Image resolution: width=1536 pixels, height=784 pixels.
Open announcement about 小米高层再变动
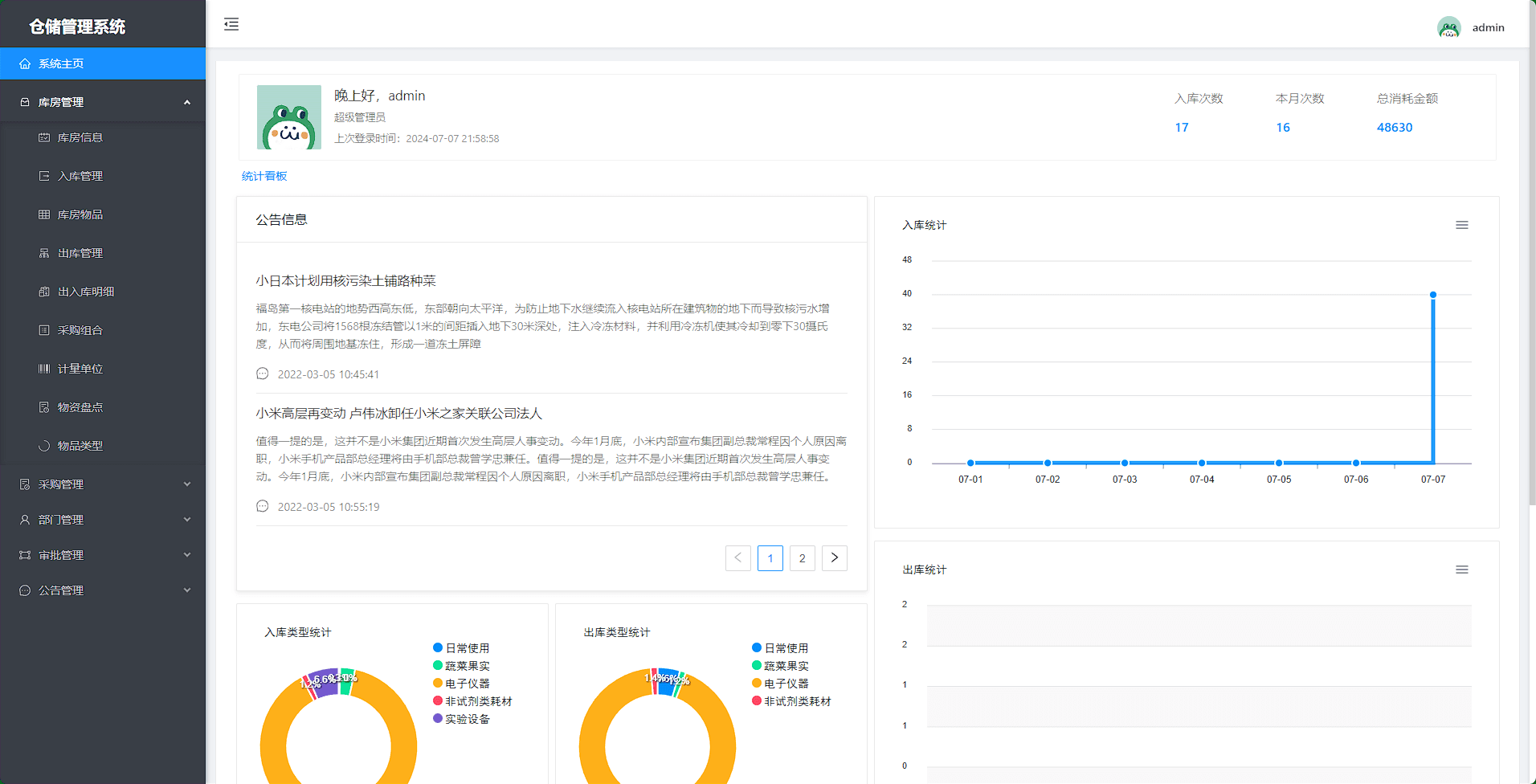tap(399, 413)
